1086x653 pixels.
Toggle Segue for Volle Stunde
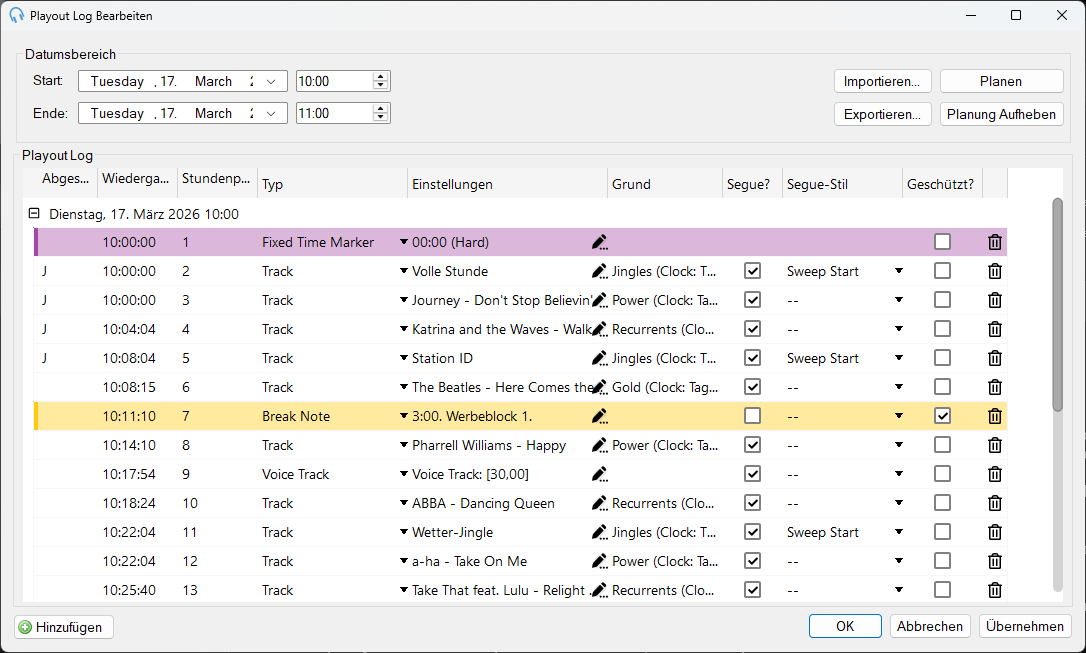752,271
